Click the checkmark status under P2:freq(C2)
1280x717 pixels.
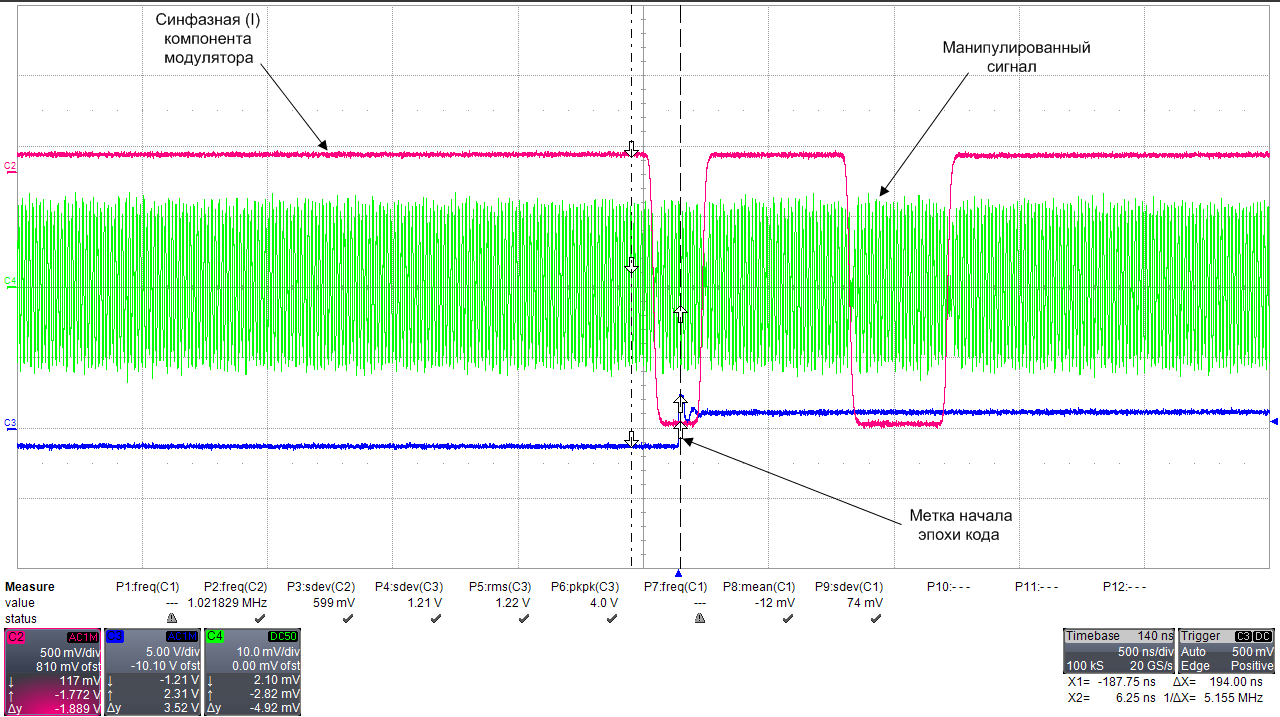click(x=259, y=619)
